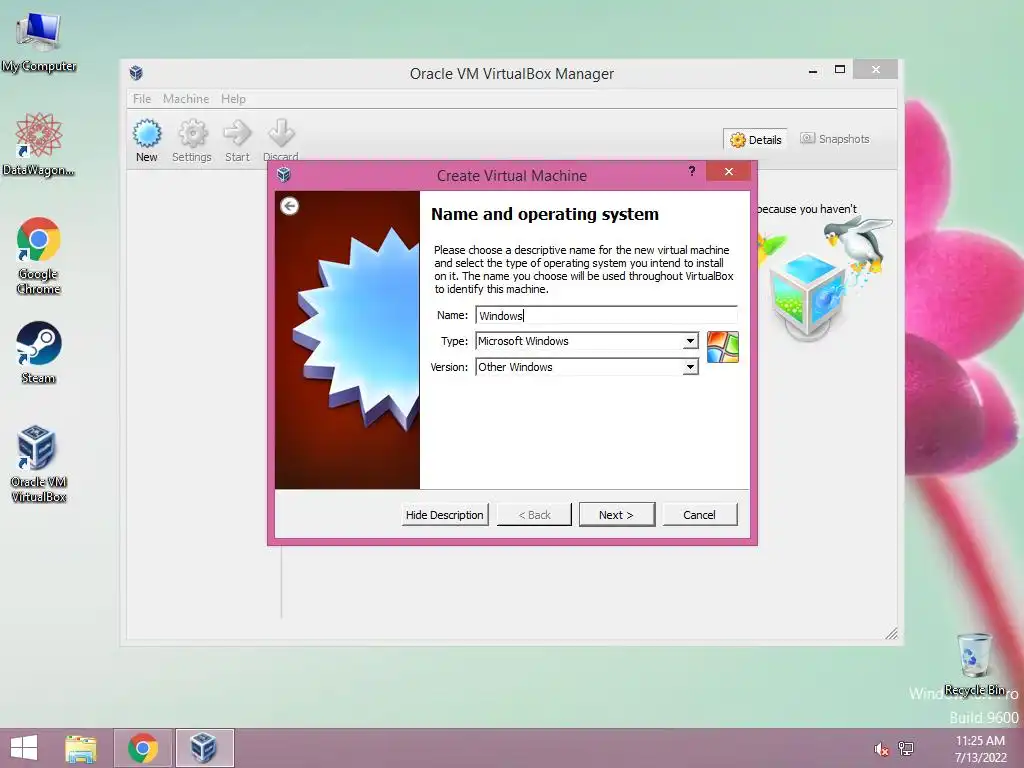Expand the Type dropdown
Screen dimensions: 1024x768
pos(690,341)
